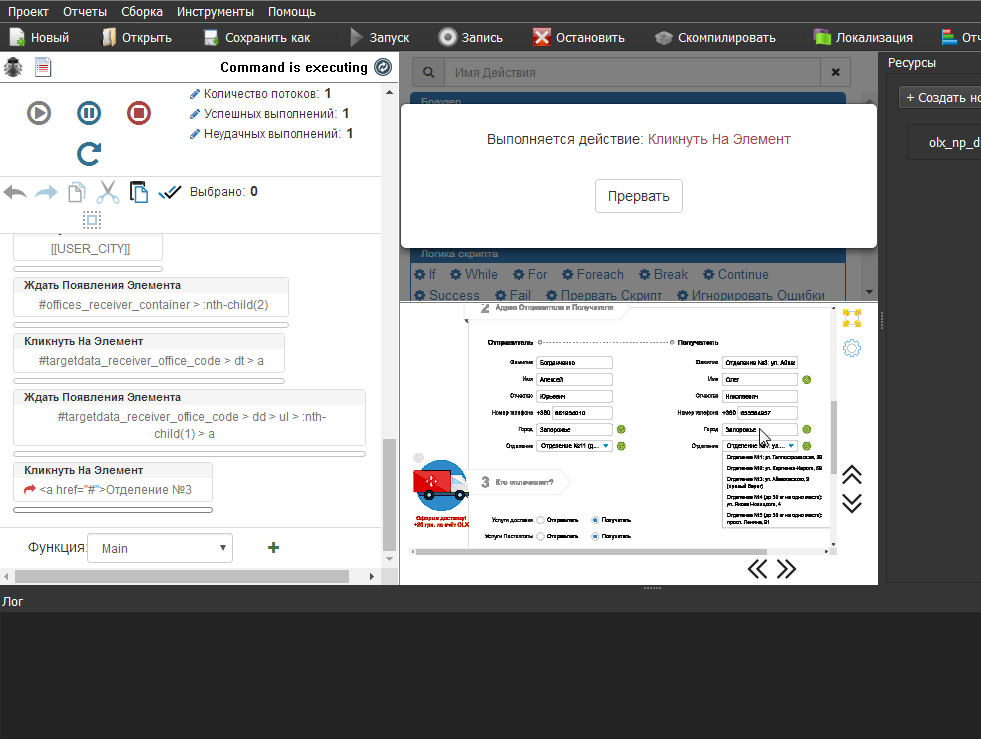The height and width of the screenshot is (739, 981).
Task: Click the Прервать button
Action: [638, 196]
